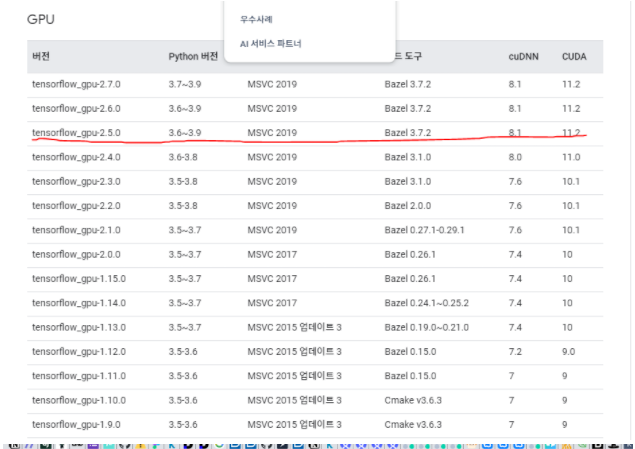
Task: Click cuDNN 7.6 in the tensorflow_gpu-2.3.0 row
Action: pos(515,182)
